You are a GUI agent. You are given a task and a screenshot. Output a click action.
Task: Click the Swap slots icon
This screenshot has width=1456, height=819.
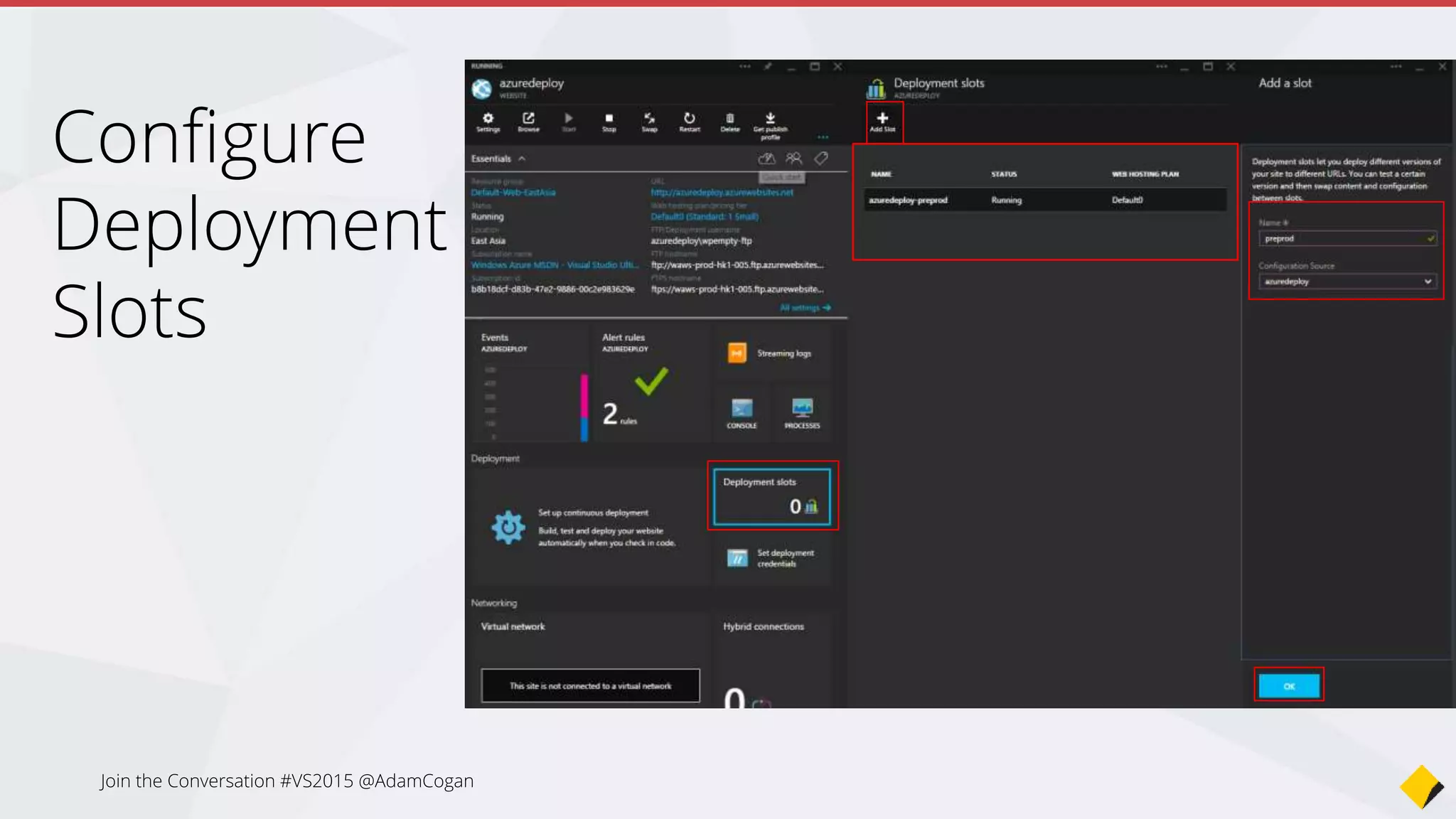[x=649, y=122]
